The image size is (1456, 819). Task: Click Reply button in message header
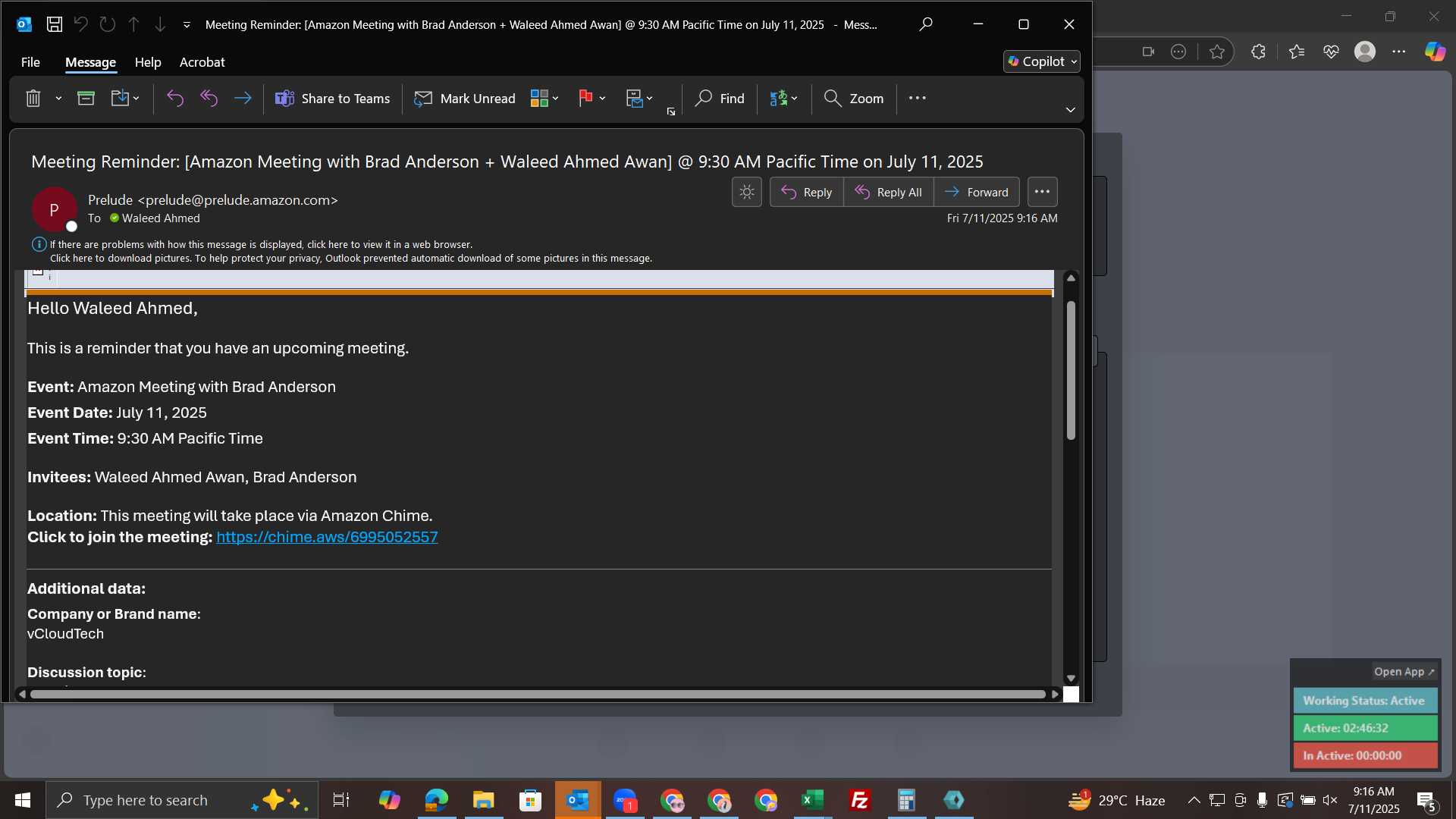(x=806, y=192)
